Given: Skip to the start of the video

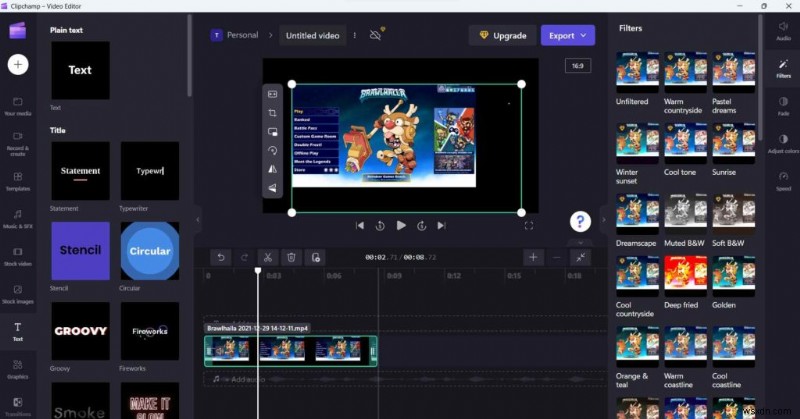Looking at the screenshot, I should [360, 226].
